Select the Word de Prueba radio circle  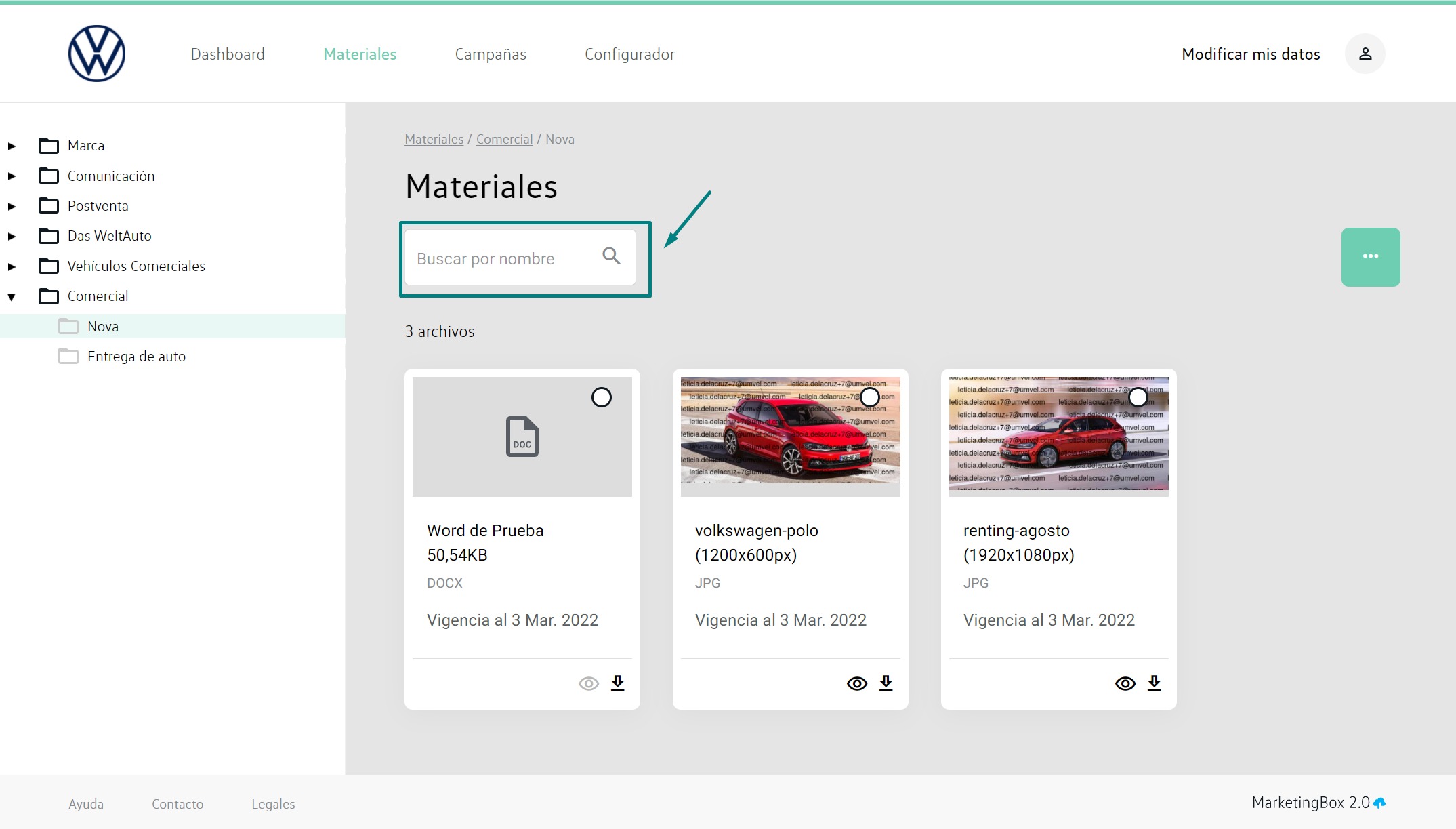coord(601,397)
